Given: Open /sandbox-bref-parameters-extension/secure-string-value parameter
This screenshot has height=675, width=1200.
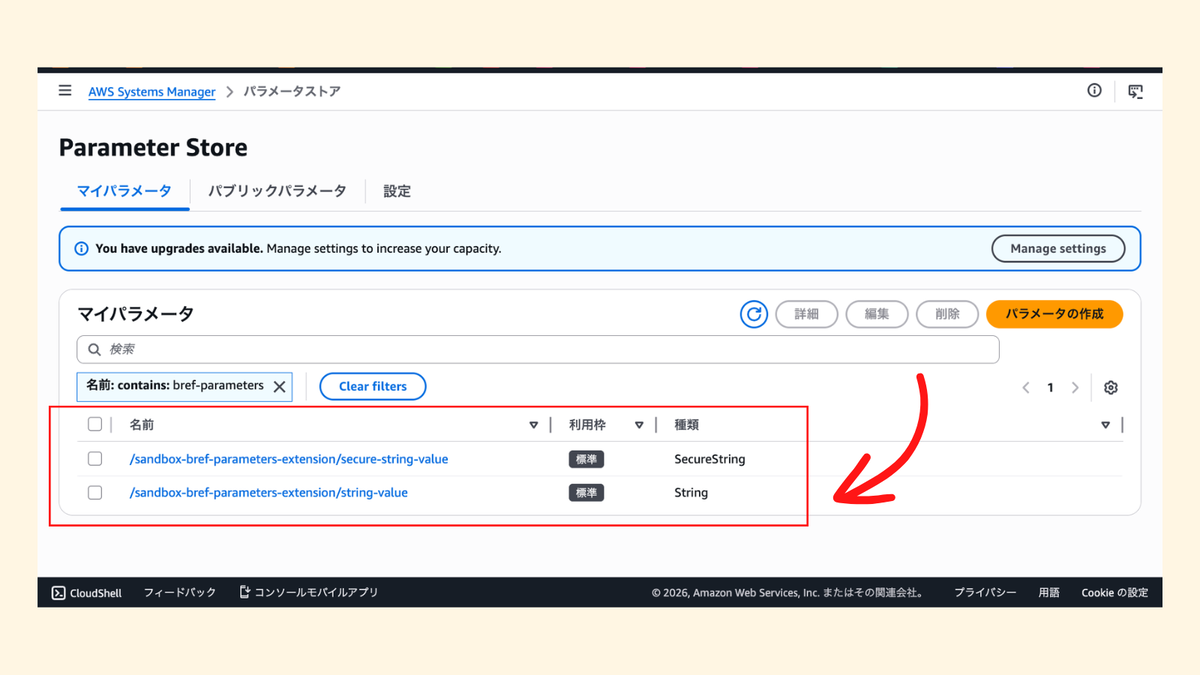Looking at the screenshot, I should click(289, 459).
